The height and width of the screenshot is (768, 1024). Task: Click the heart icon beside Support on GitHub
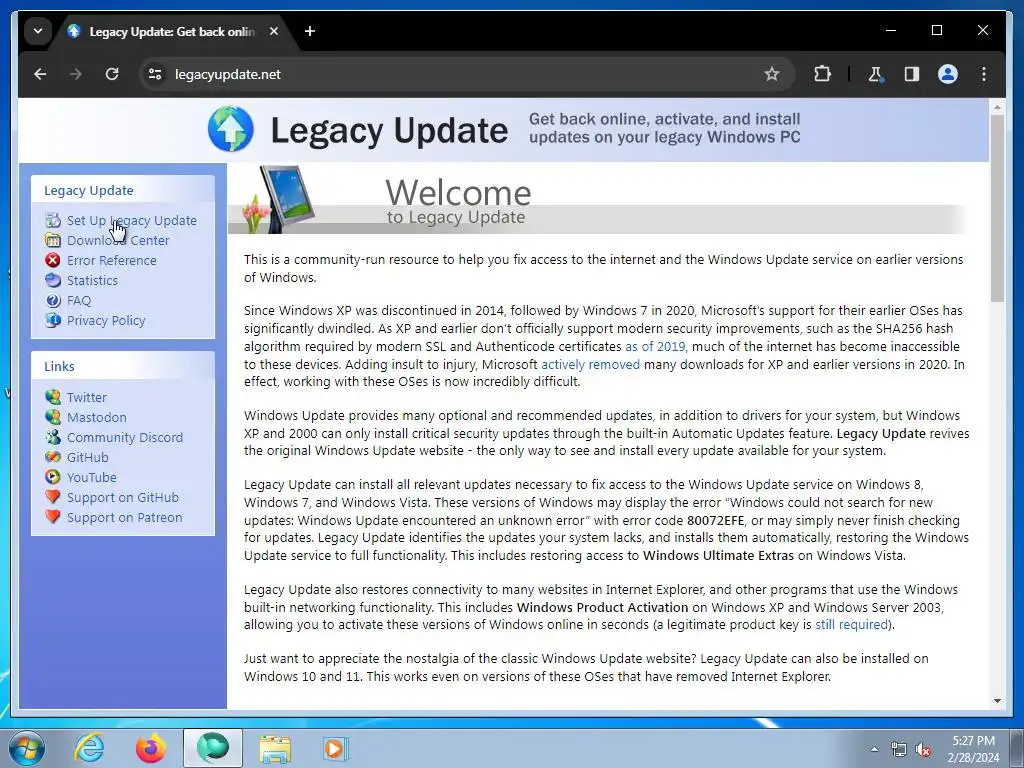pyautogui.click(x=53, y=497)
